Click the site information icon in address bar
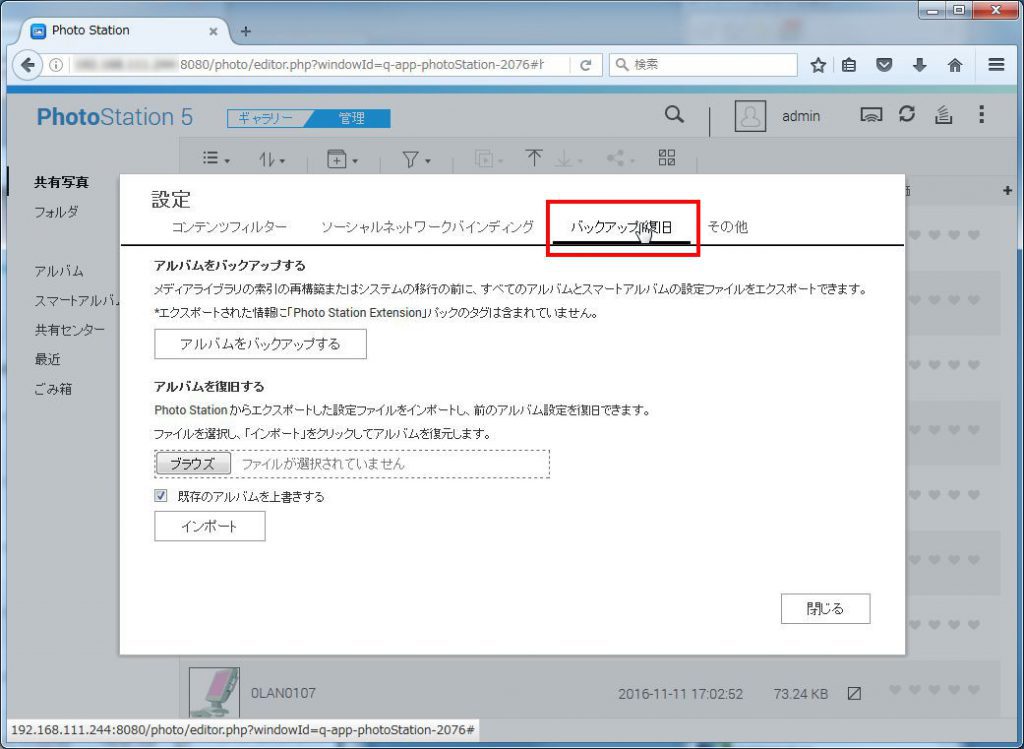 click(56, 65)
